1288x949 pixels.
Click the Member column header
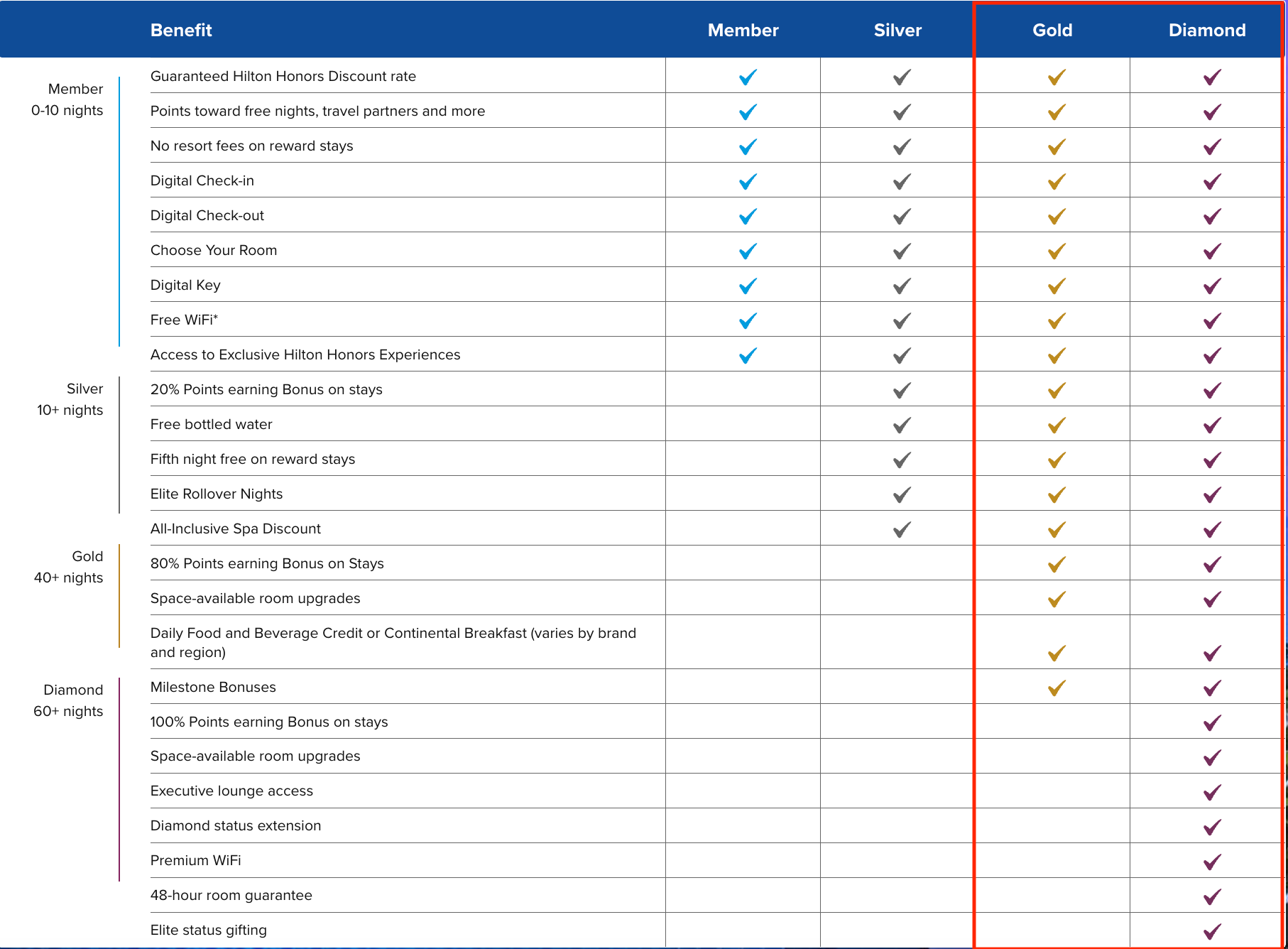(743, 30)
